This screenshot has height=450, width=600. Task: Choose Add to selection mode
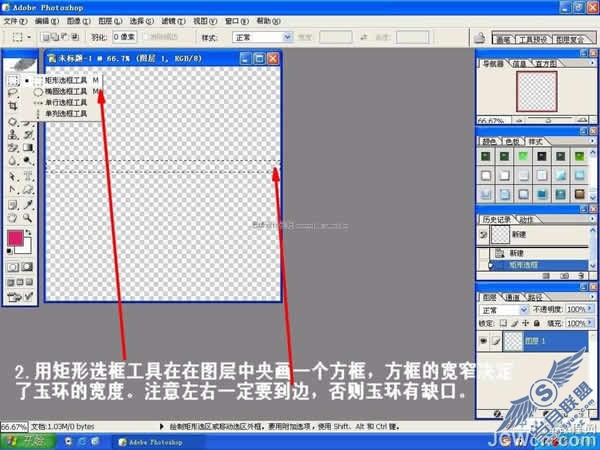pos(55,37)
